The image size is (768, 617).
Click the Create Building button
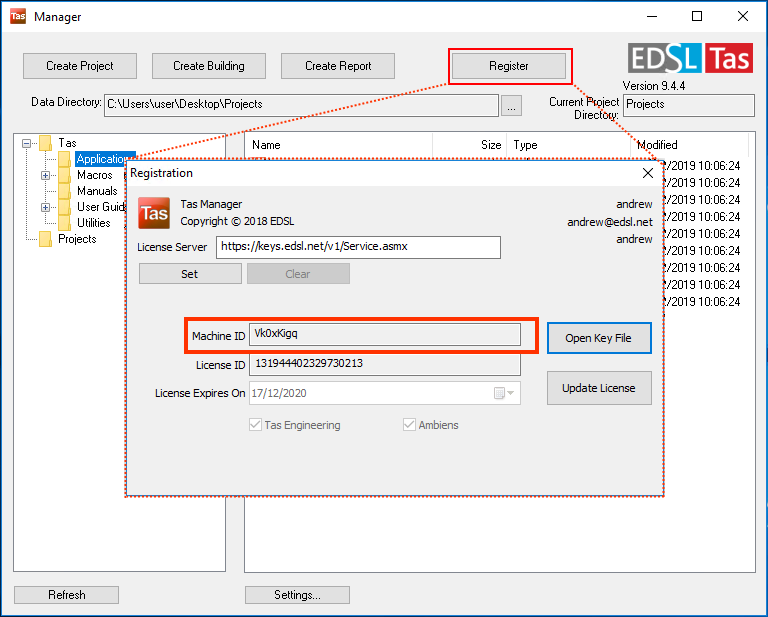[x=209, y=66]
